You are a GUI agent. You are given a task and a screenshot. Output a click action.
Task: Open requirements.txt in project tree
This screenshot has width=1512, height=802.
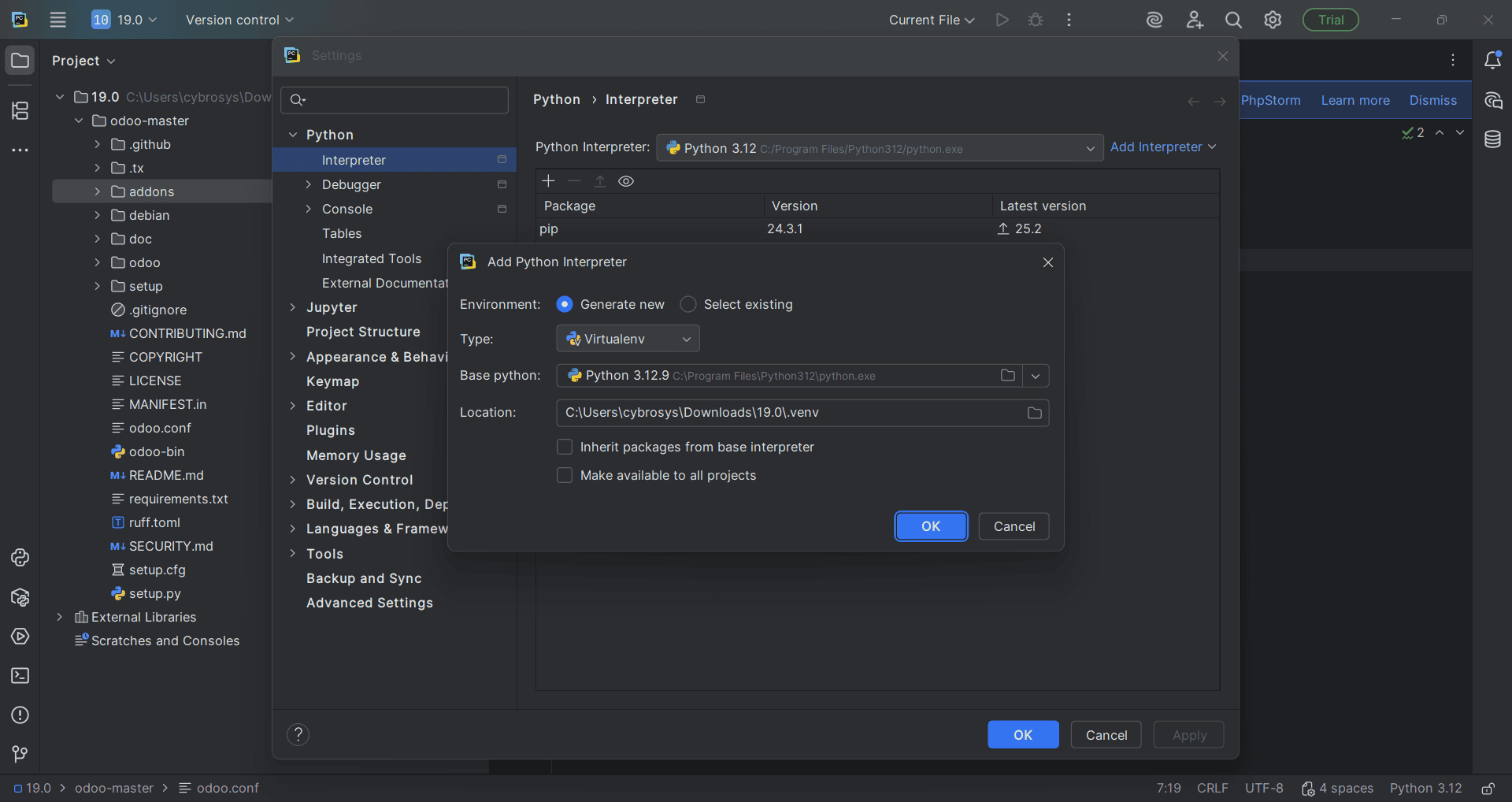point(178,499)
